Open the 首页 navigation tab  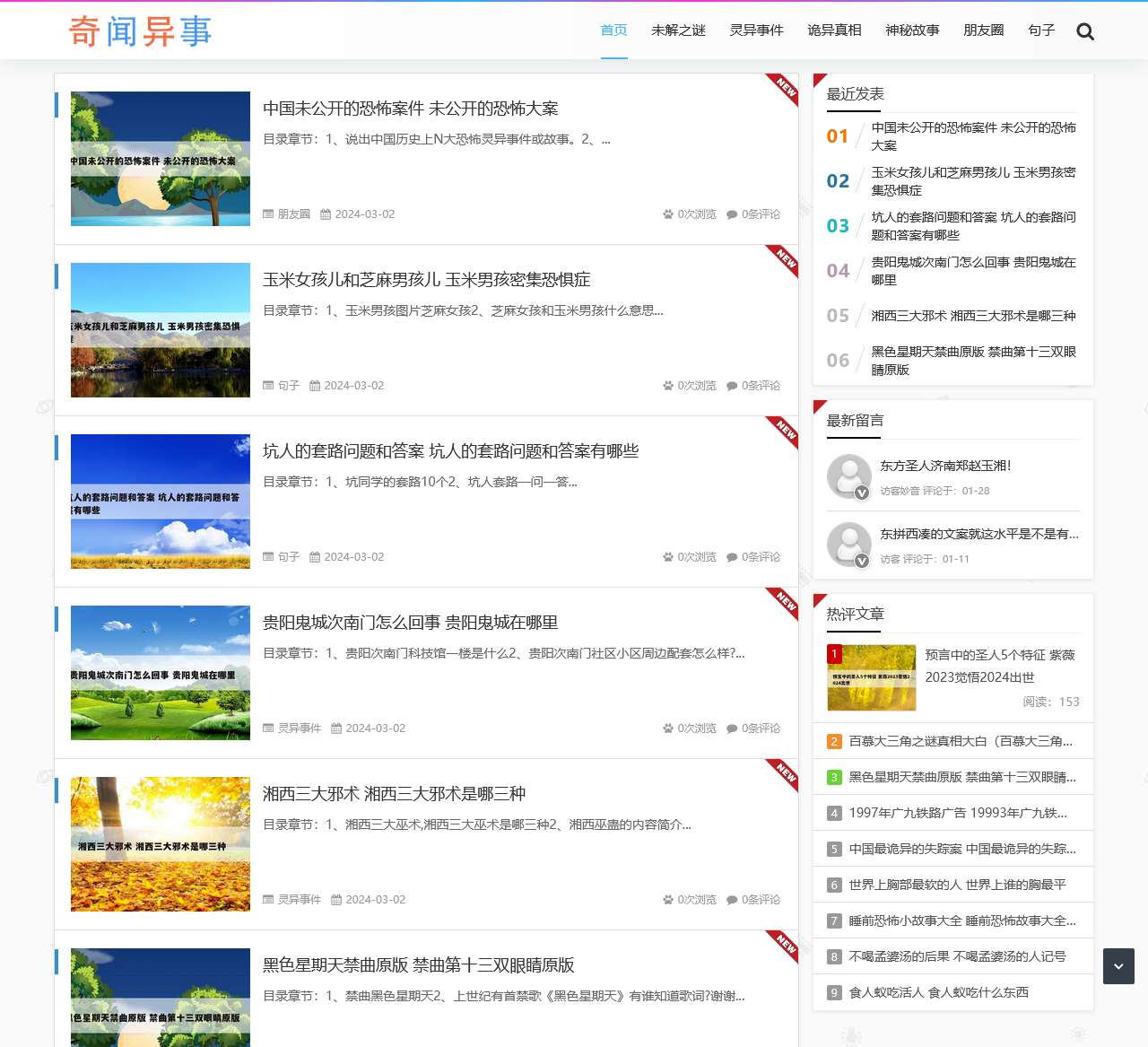[x=614, y=31]
